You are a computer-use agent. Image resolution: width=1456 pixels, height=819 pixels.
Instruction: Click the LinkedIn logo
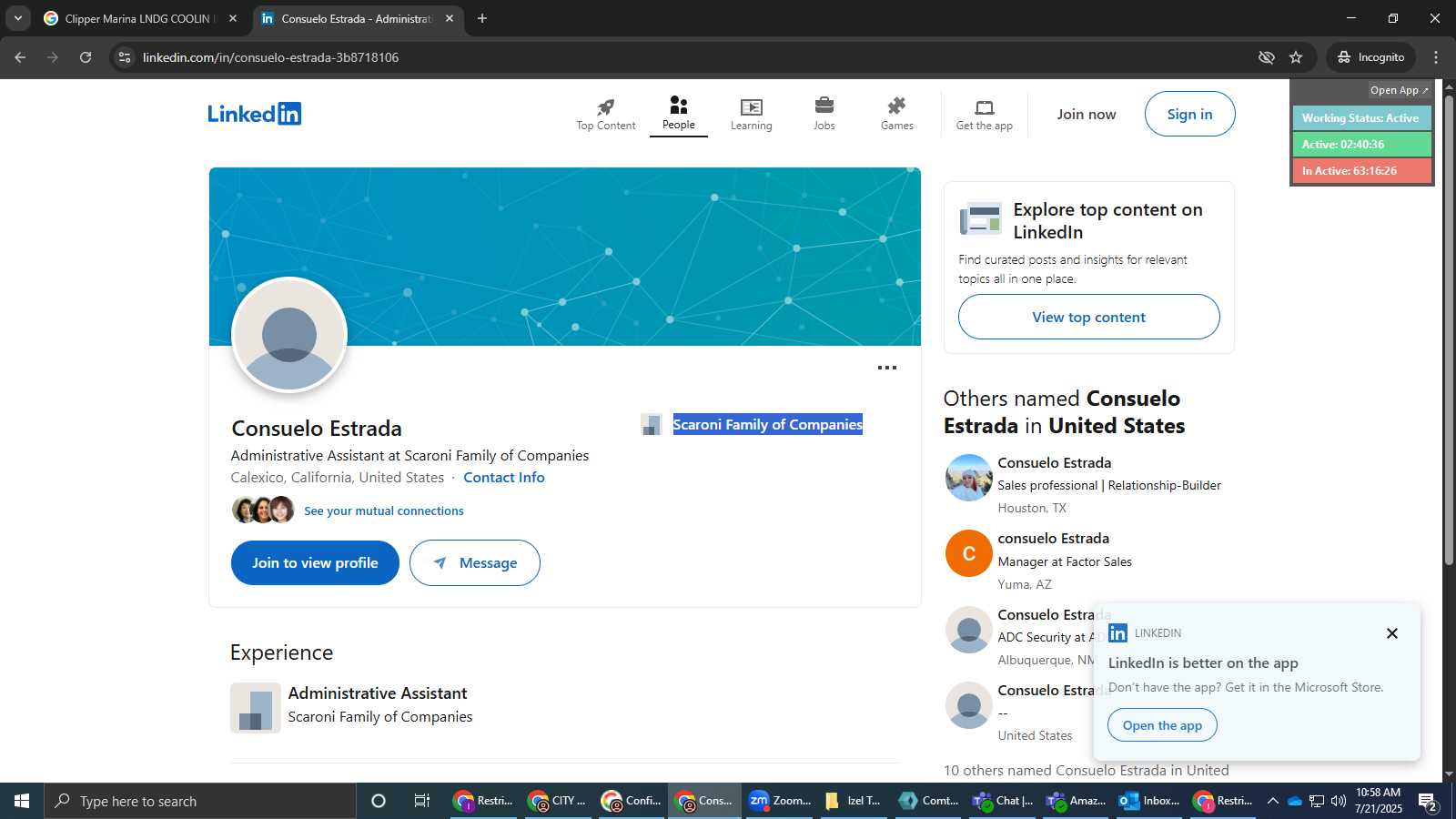click(x=254, y=114)
